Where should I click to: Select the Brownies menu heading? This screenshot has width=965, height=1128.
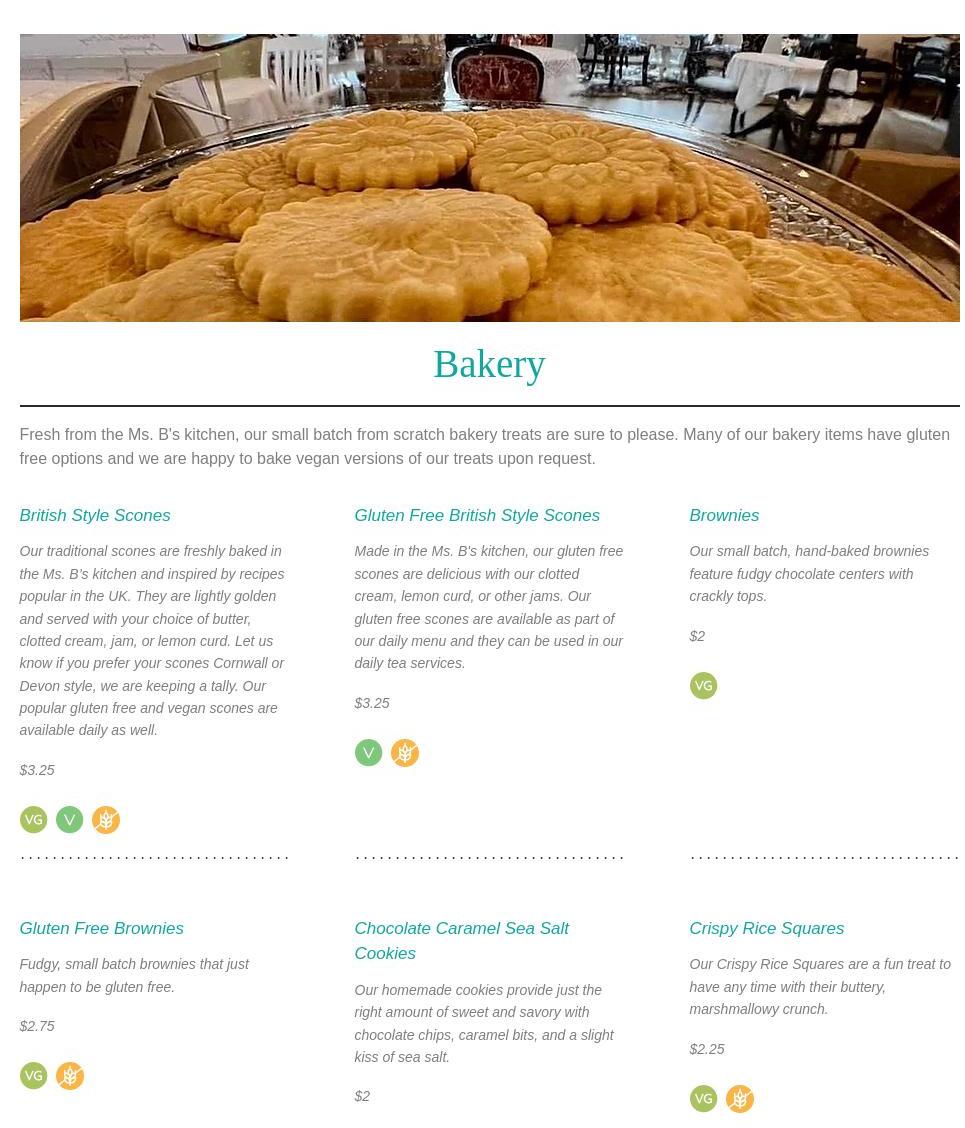724,515
